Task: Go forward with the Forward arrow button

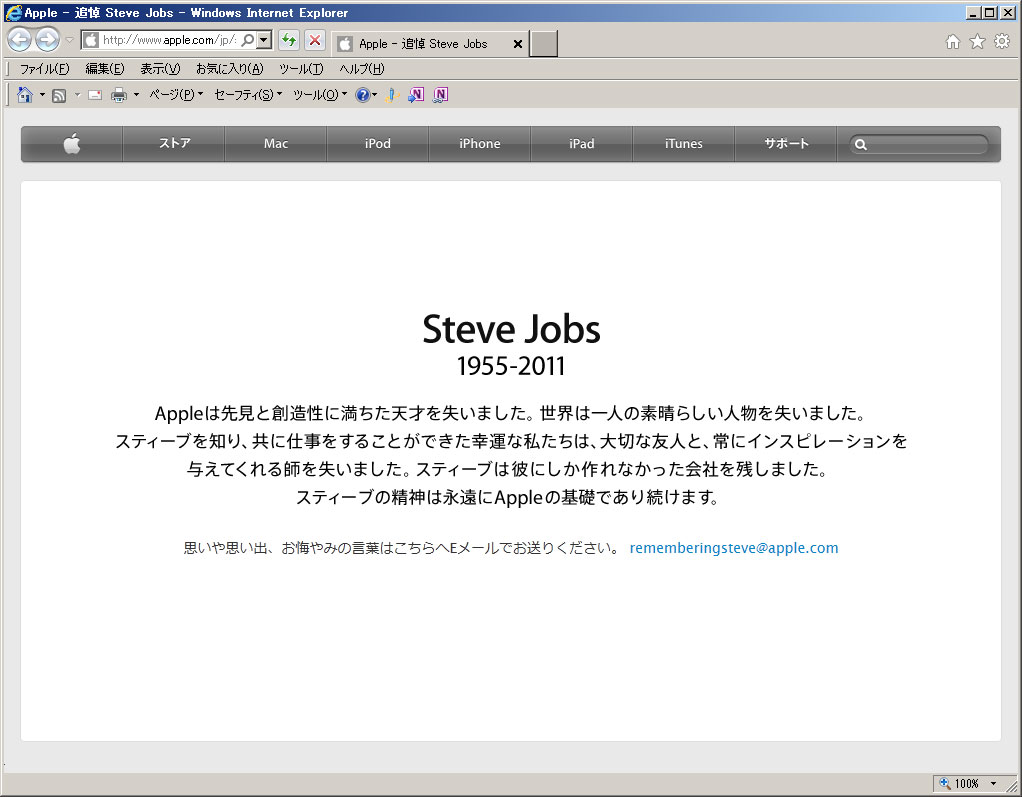Action: pyautogui.click(x=48, y=40)
